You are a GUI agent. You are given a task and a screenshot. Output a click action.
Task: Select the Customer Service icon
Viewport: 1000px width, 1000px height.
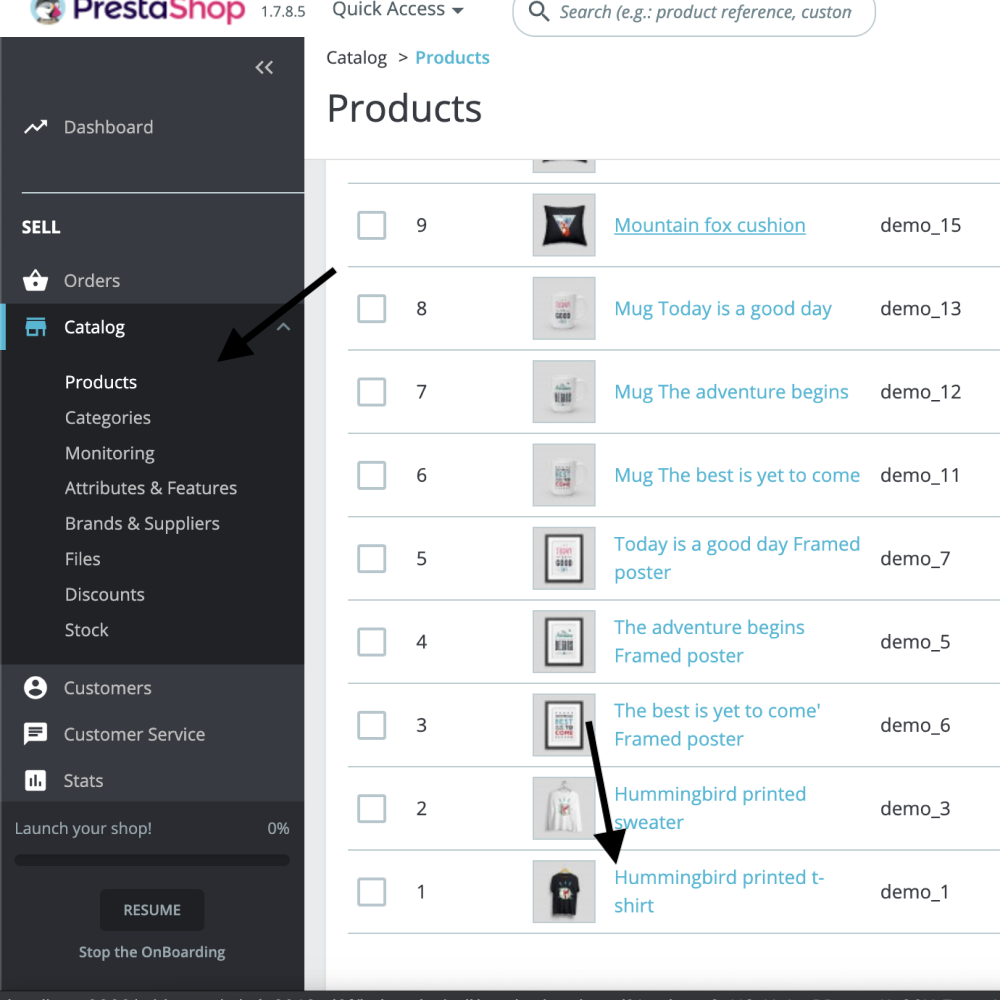(x=35, y=734)
